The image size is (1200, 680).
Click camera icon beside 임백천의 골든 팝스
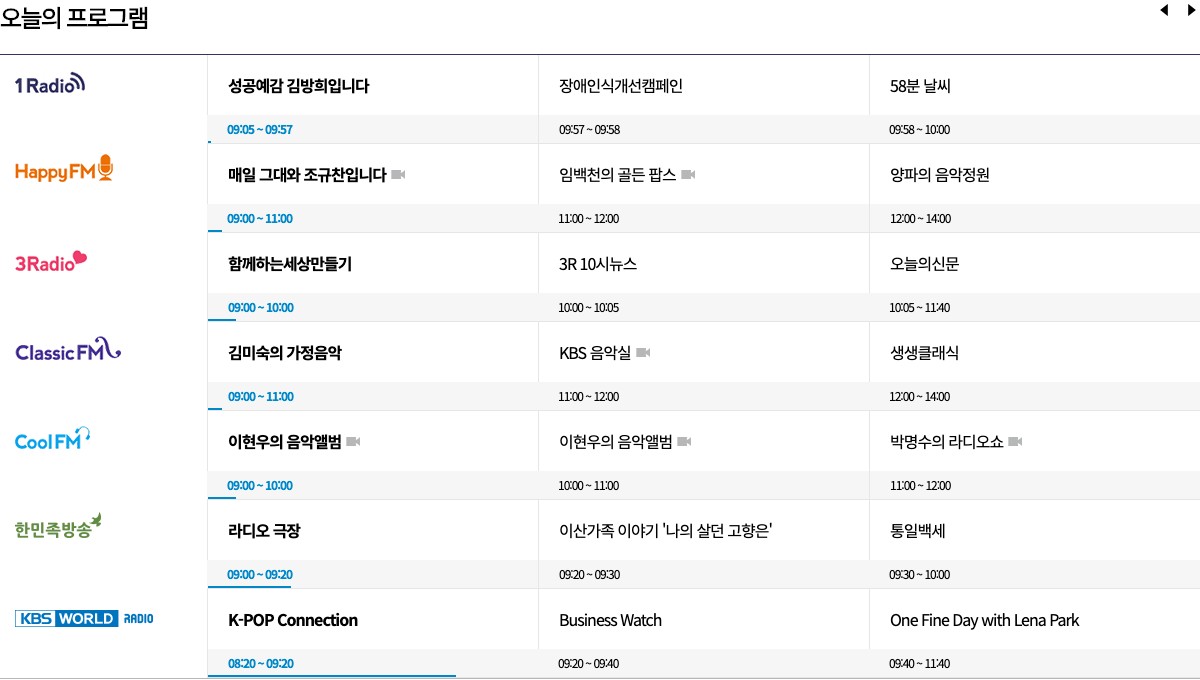pyautogui.click(x=688, y=175)
